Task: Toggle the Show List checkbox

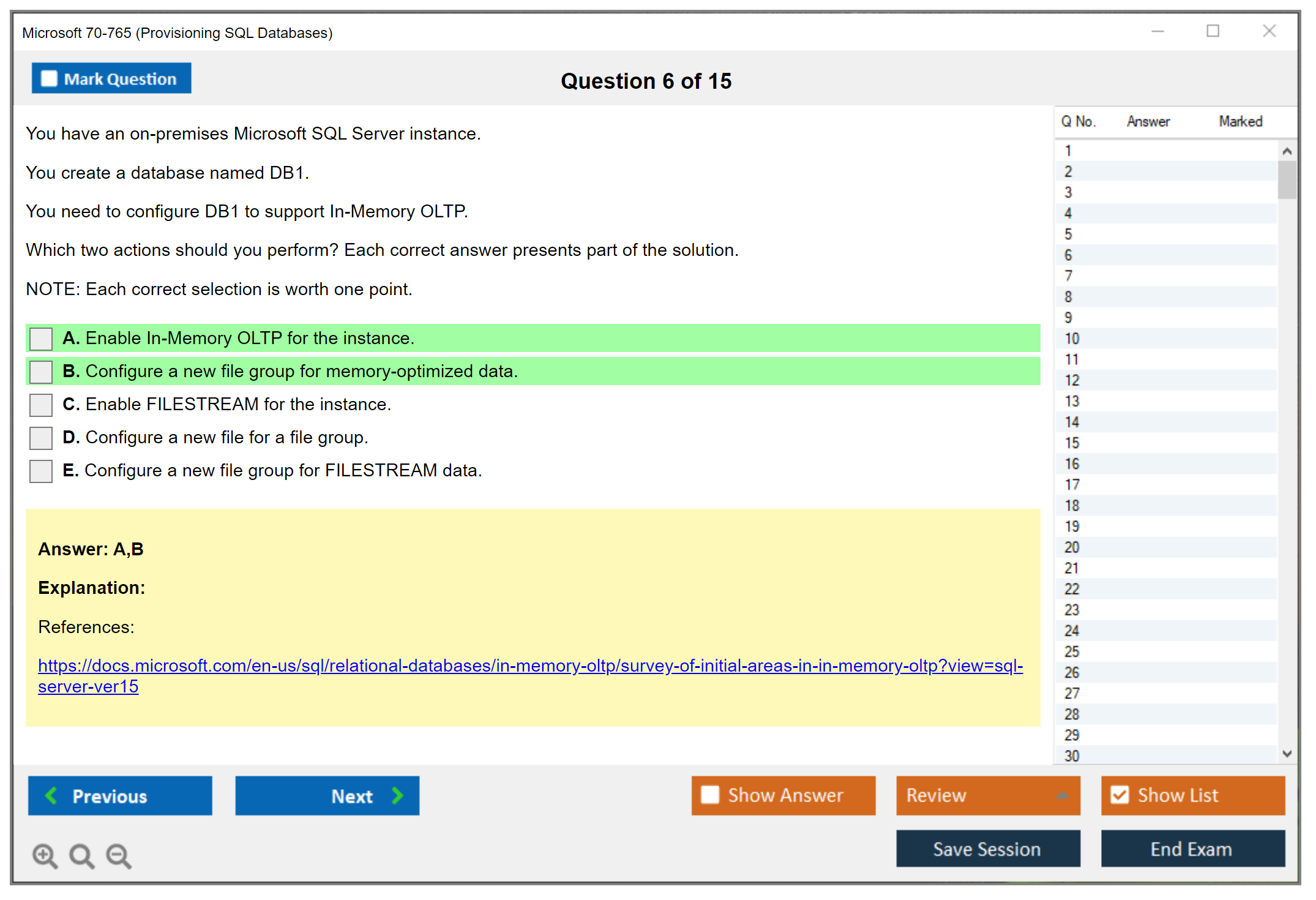Action: (1120, 795)
